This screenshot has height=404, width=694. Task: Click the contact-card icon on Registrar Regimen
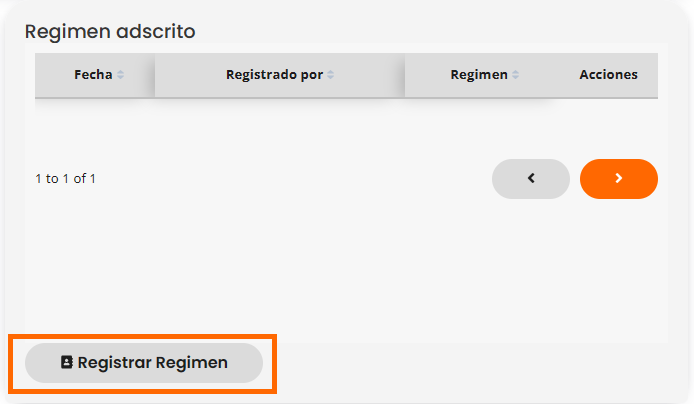pyautogui.click(x=67, y=363)
